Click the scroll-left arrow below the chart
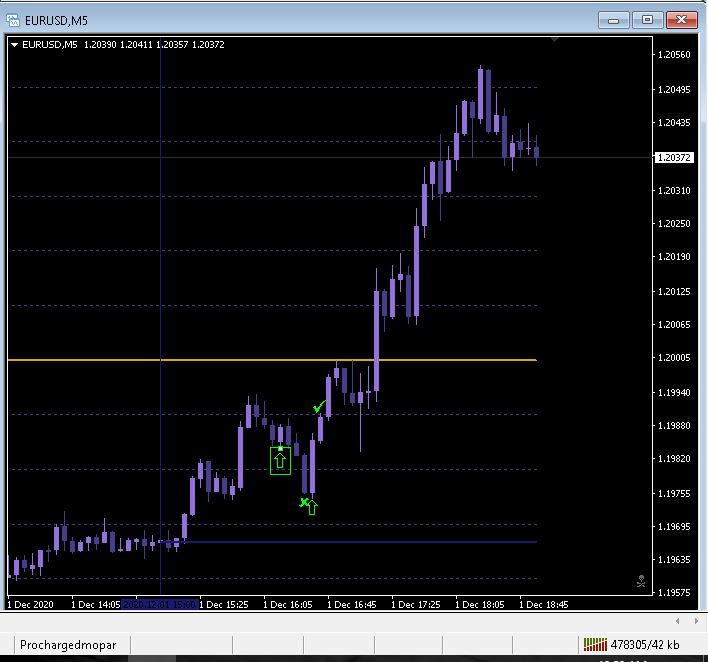708x662 pixels. pos(677,621)
